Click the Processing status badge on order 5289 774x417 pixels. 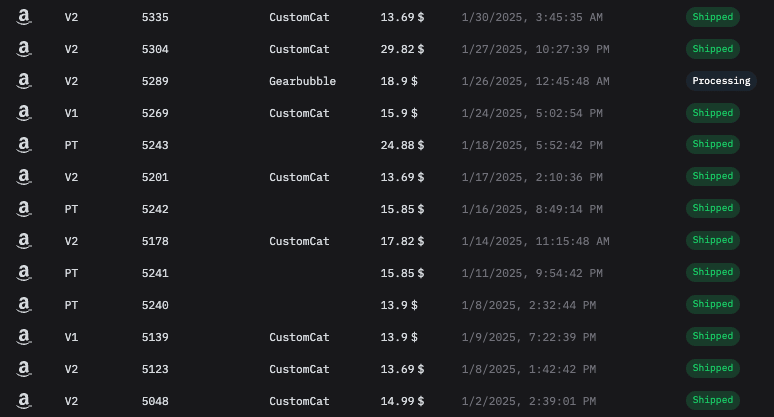click(721, 81)
